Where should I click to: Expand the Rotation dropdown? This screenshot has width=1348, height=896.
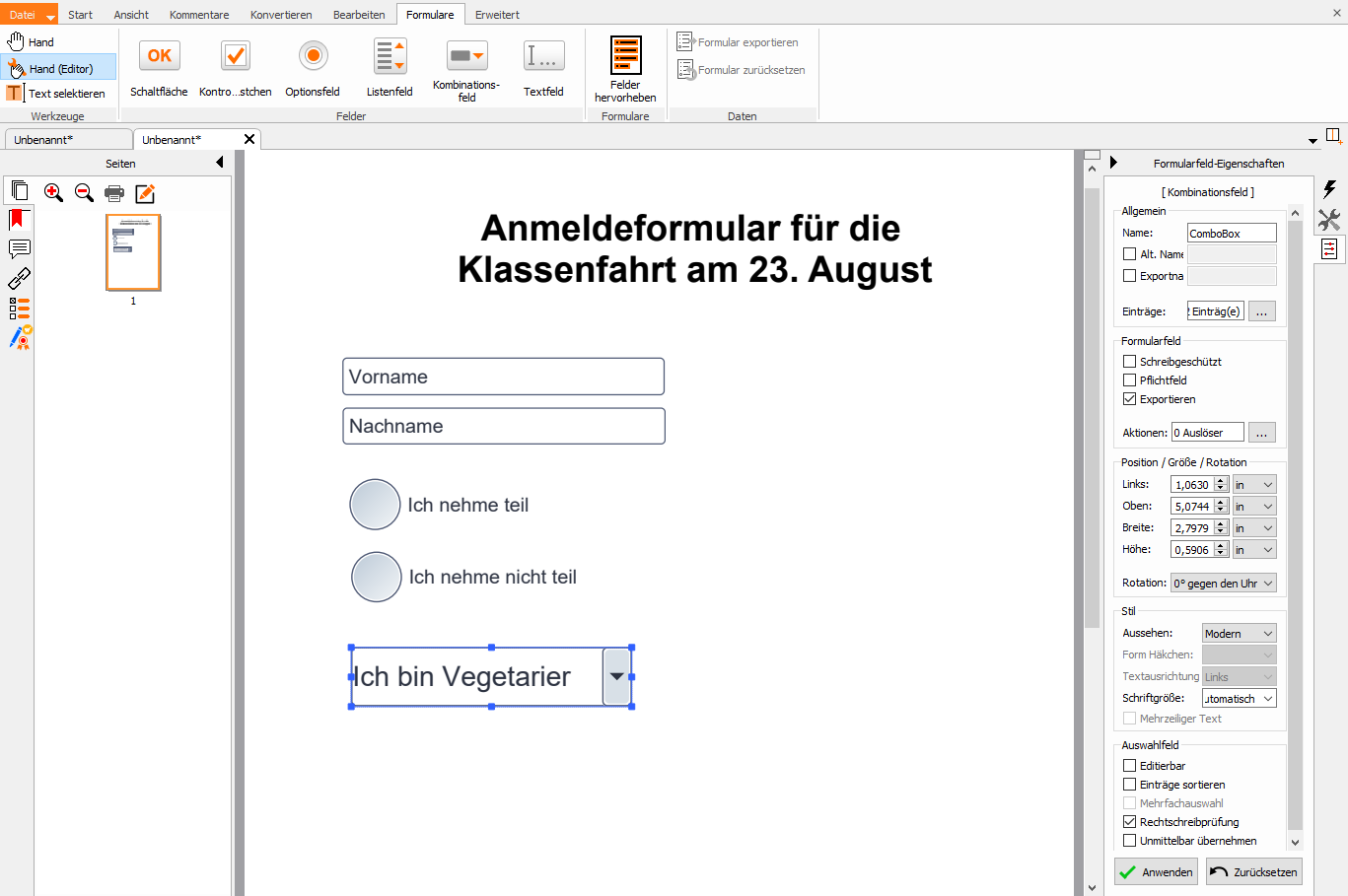(x=1223, y=584)
